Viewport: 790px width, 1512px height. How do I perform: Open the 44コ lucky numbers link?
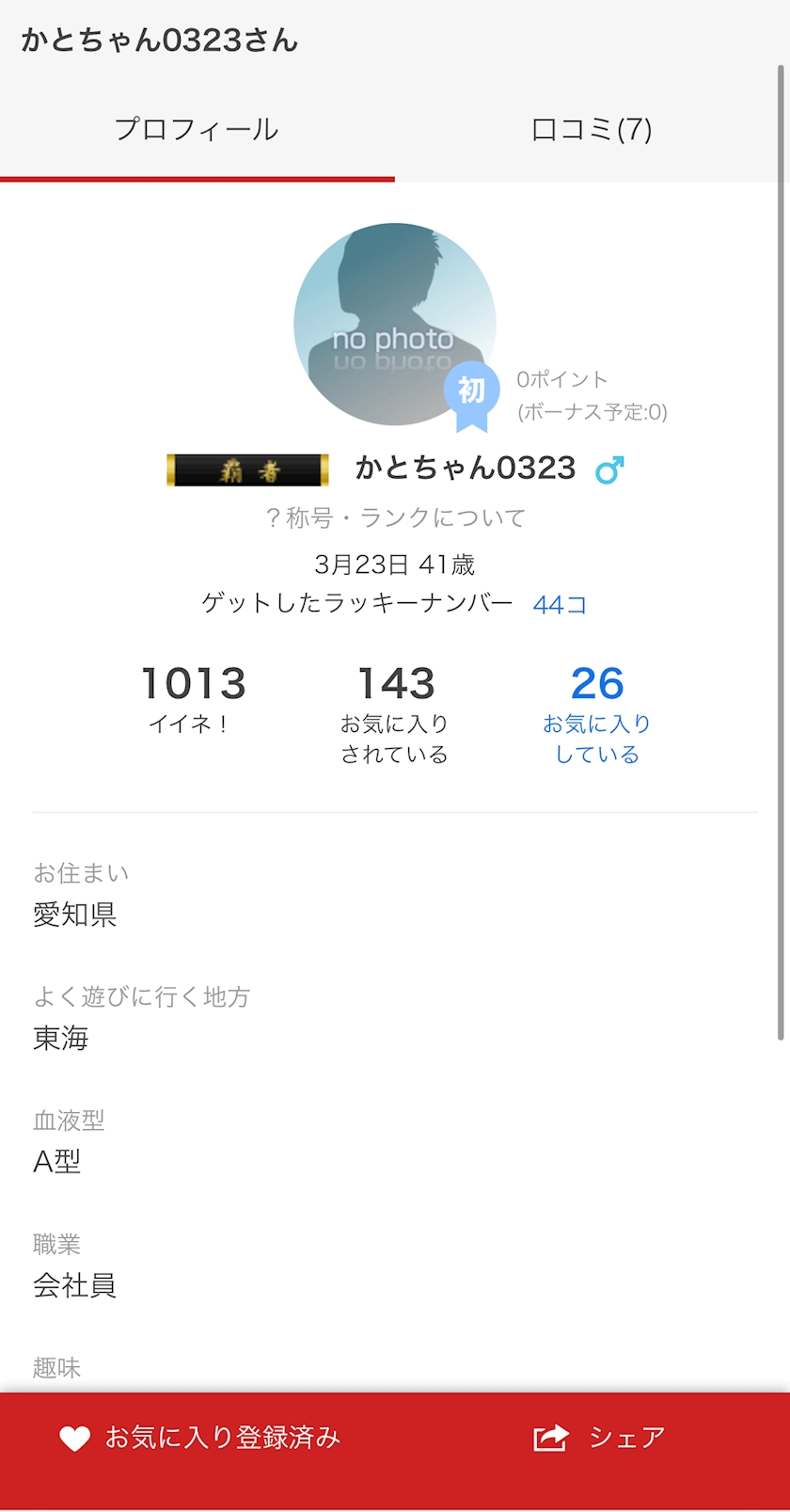(560, 605)
